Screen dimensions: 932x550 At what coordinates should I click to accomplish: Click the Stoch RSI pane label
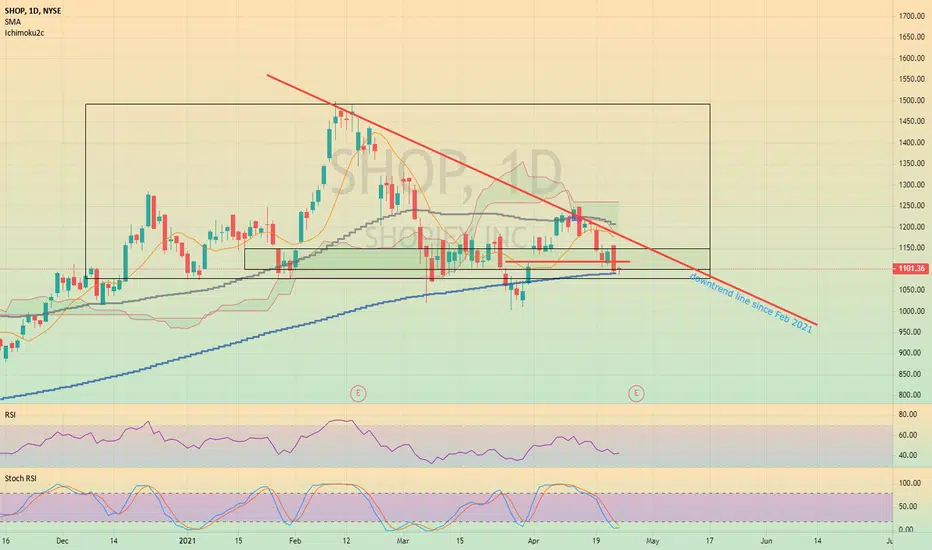tap(21, 478)
